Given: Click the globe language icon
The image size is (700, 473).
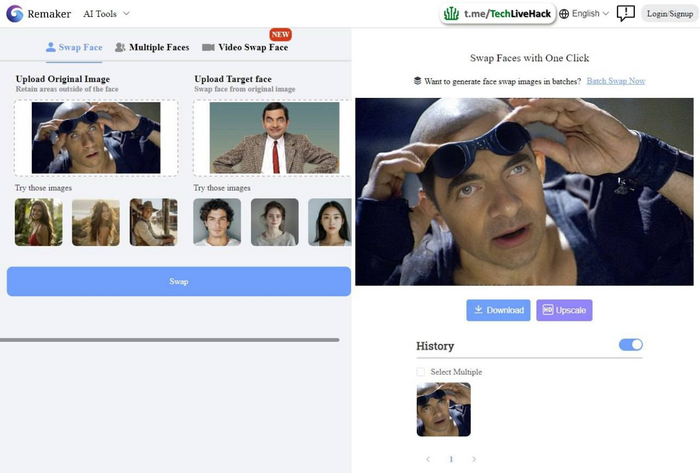Looking at the screenshot, I should click(564, 14).
